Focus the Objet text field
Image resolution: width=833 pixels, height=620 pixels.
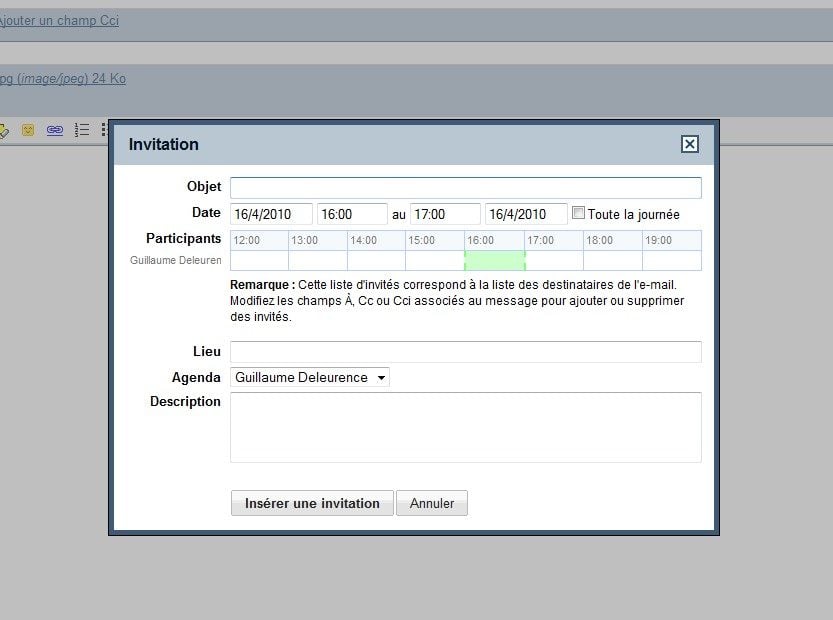(x=465, y=188)
